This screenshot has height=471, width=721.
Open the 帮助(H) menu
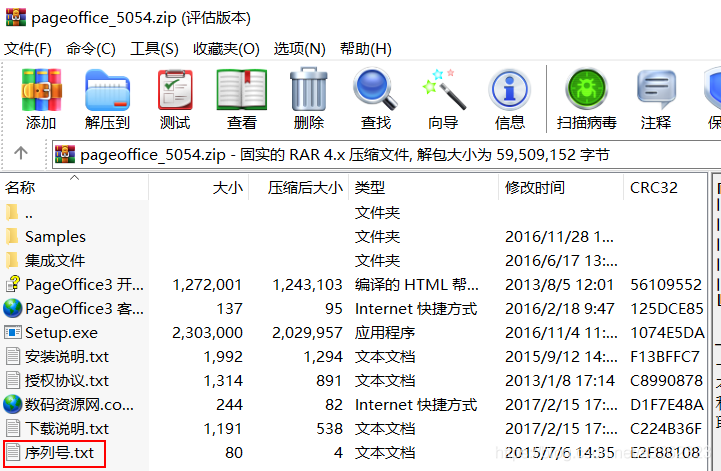[x=366, y=48]
